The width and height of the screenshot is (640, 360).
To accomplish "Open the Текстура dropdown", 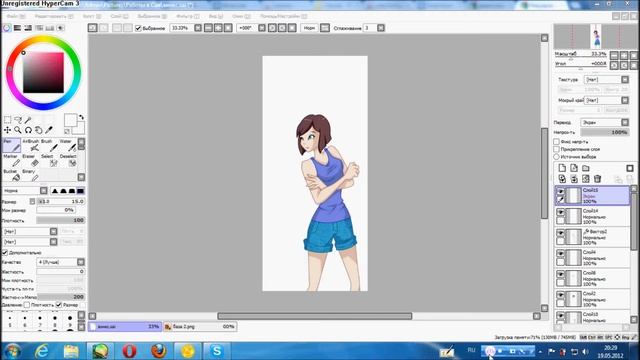I will point(607,80).
